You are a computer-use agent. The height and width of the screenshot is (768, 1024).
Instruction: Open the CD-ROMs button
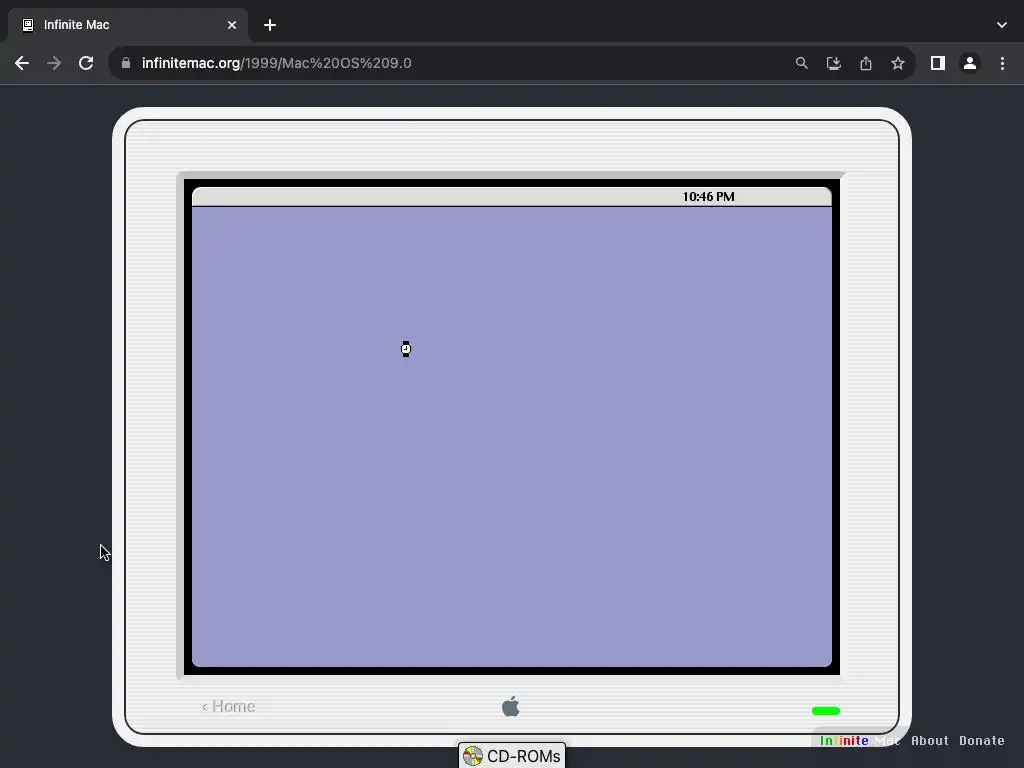coord(512,756)
